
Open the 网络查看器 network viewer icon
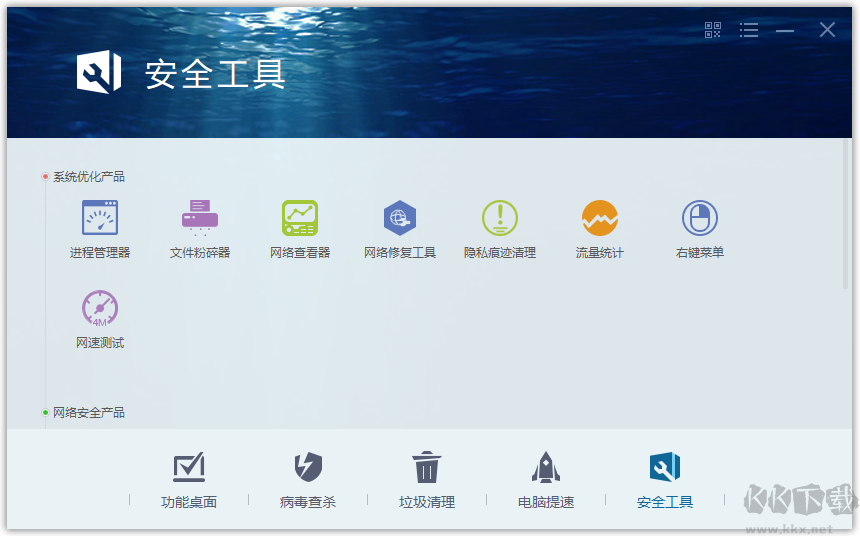pyautogui.click(x=299, y=218)
